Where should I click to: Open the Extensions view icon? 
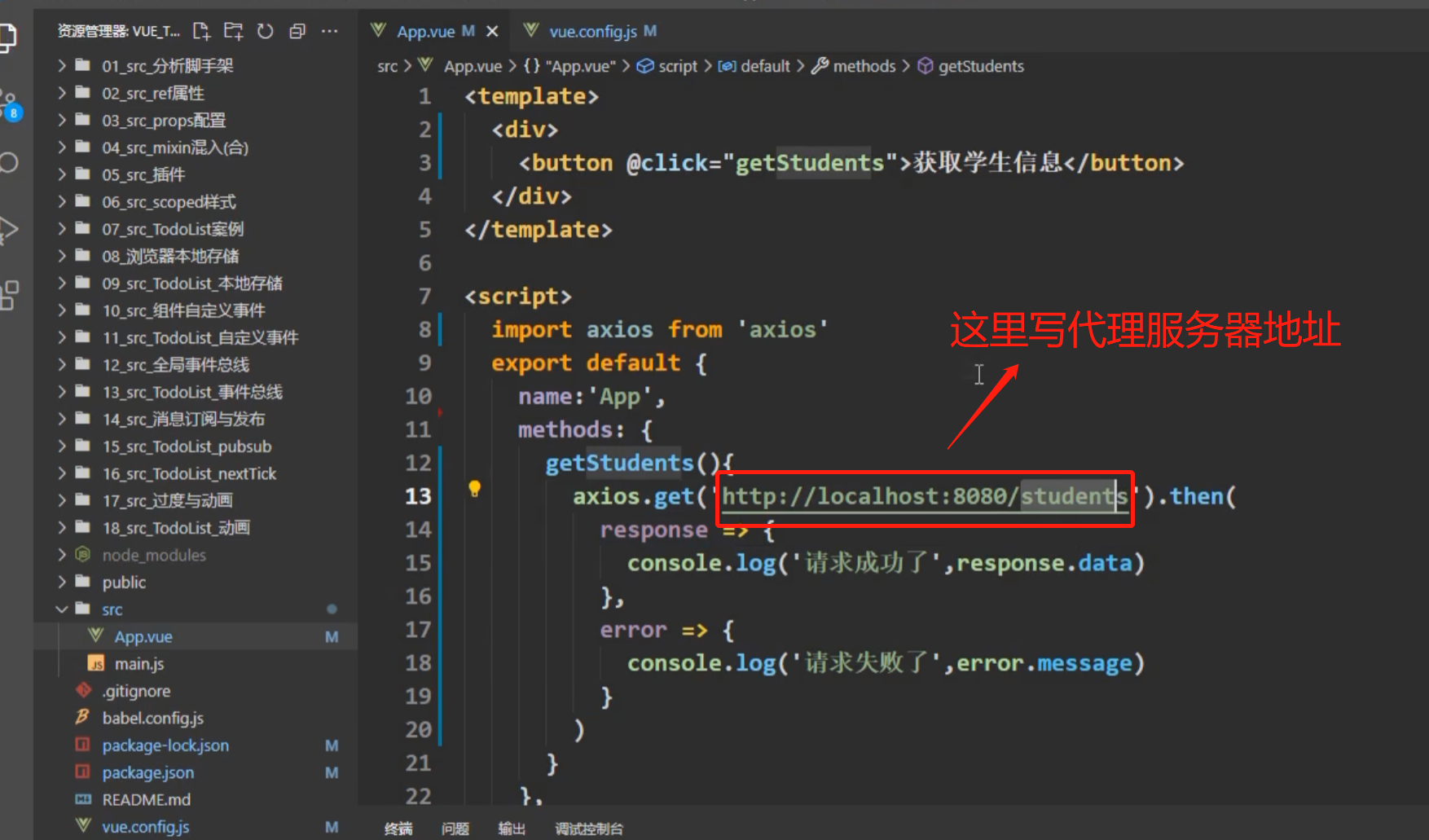pyautogui.click(x=9, y=295)
